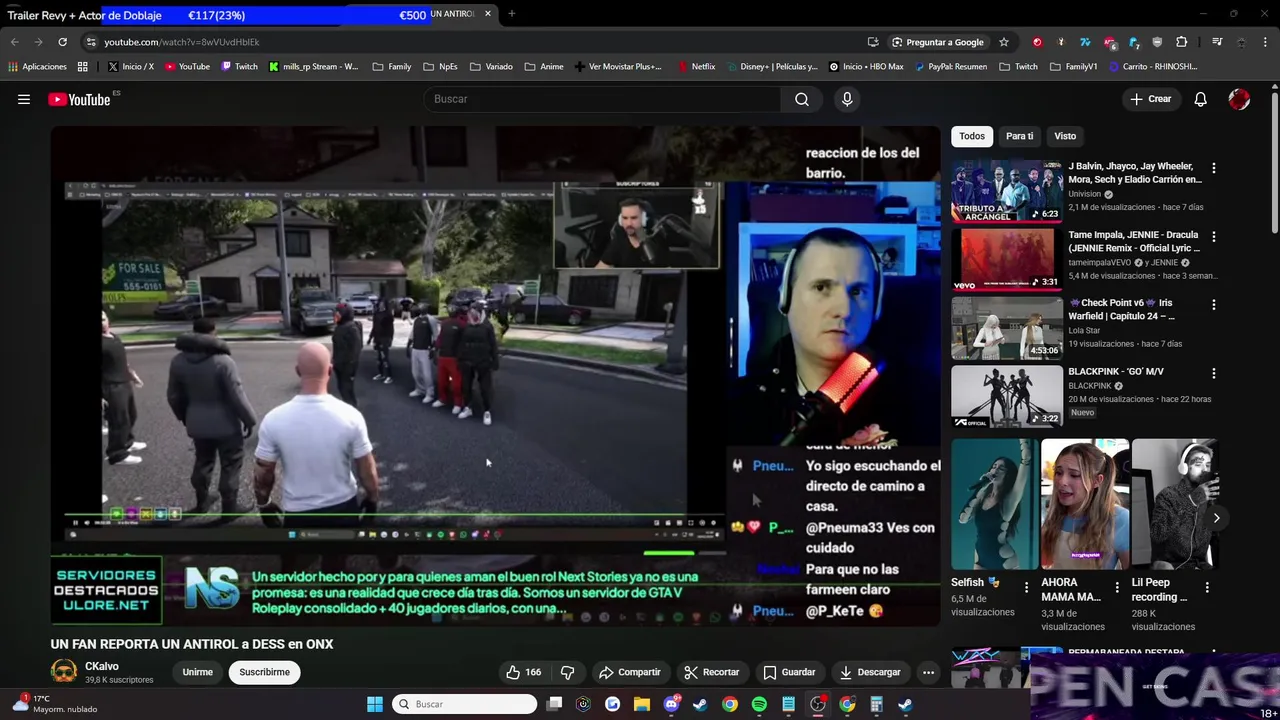The height and width of the screenshot is (720, 1280).
Task: Open the Netflix bookmark
Action: [696, 67]
